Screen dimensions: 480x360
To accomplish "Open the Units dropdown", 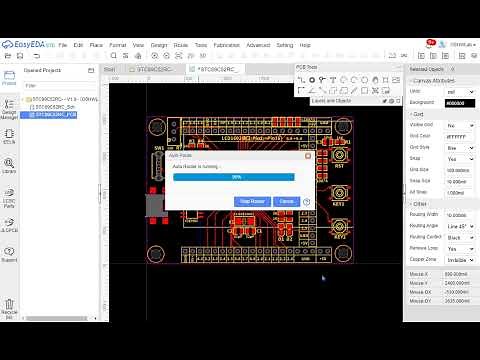I will click(x=460, y=92).
